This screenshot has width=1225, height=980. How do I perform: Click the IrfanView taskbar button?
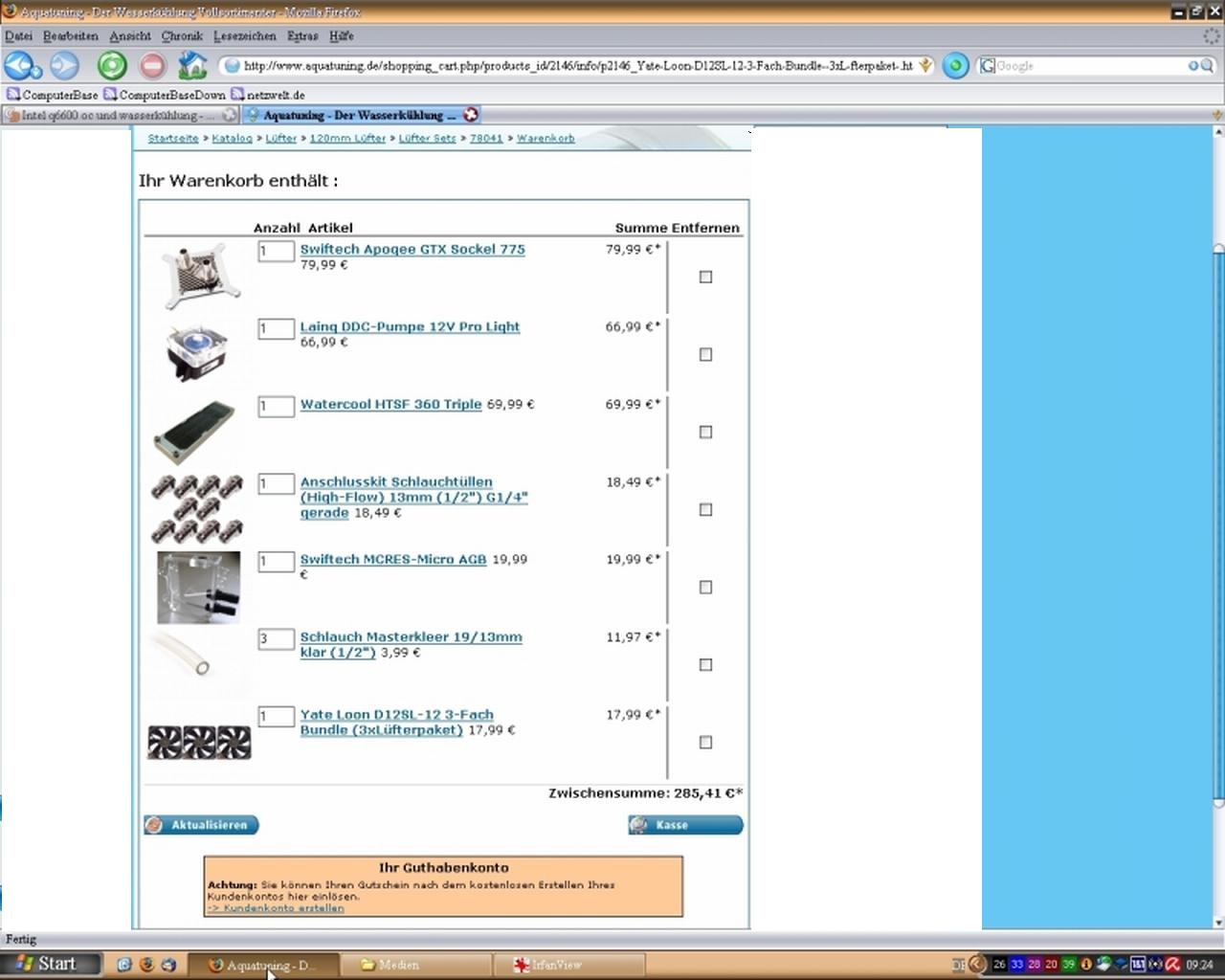pos(569,965)
